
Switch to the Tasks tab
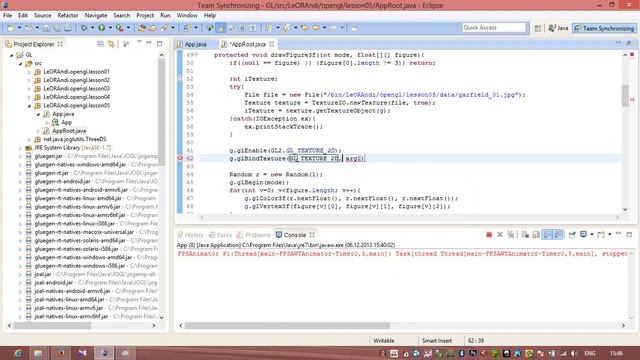(x=220, y=235)
